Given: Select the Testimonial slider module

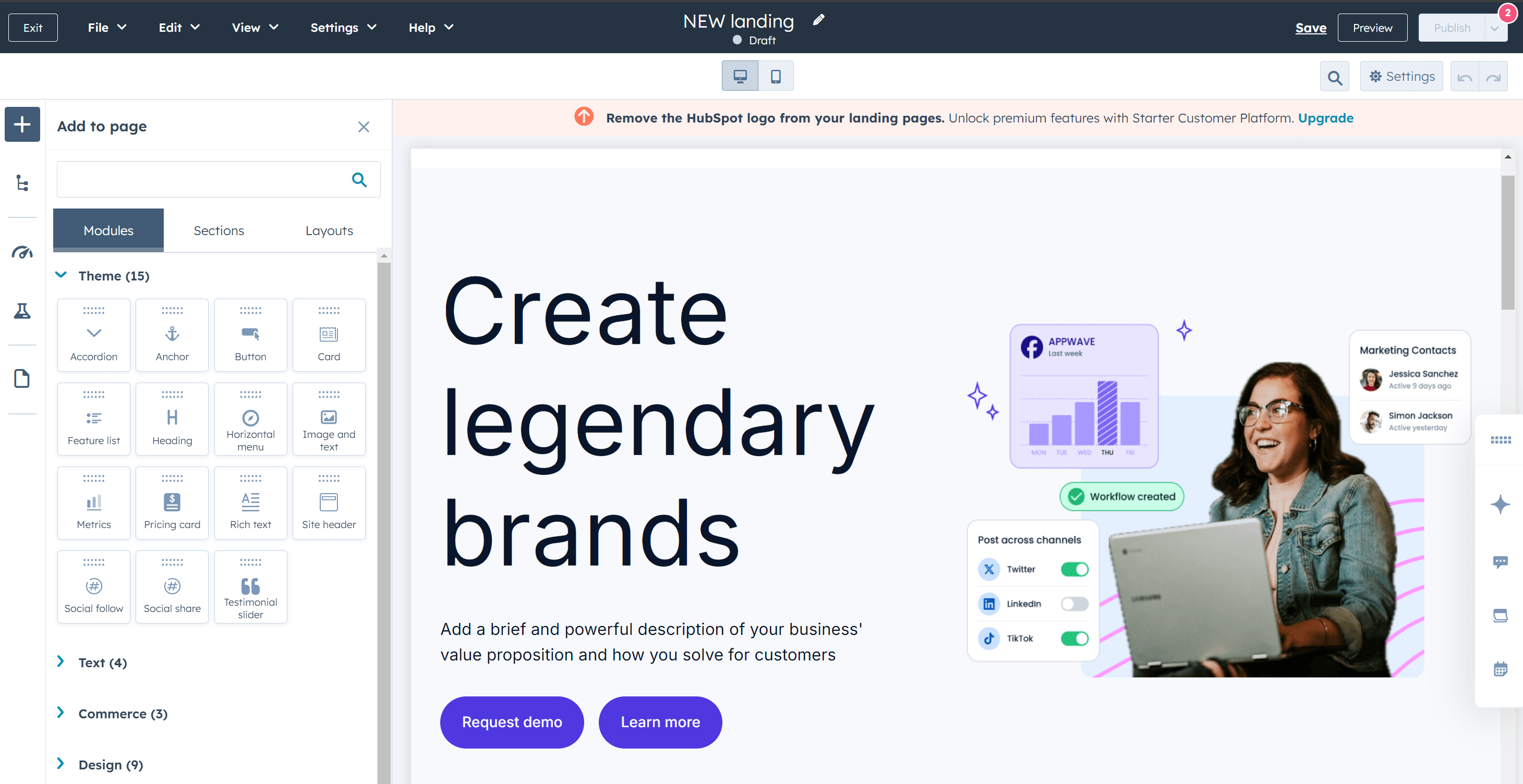Looking at the screenshot, I should (250, 590).
